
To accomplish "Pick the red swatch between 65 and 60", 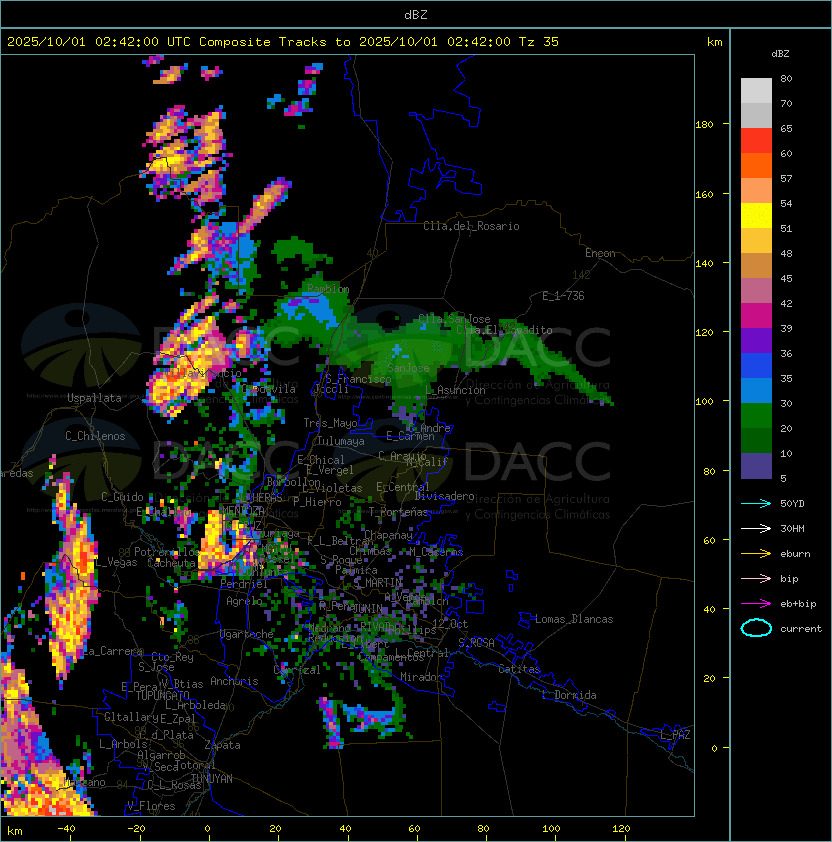I will click(756, 141).
